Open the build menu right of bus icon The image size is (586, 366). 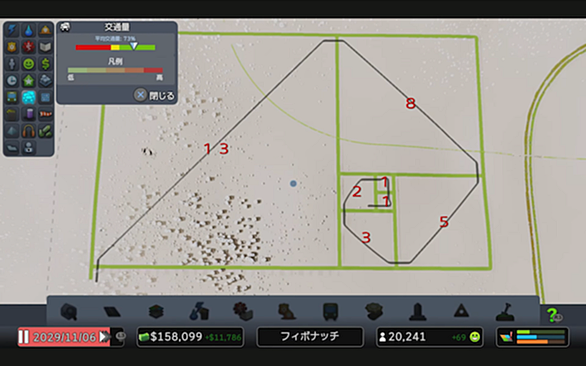pyautogui.click(x=374, y=312)
